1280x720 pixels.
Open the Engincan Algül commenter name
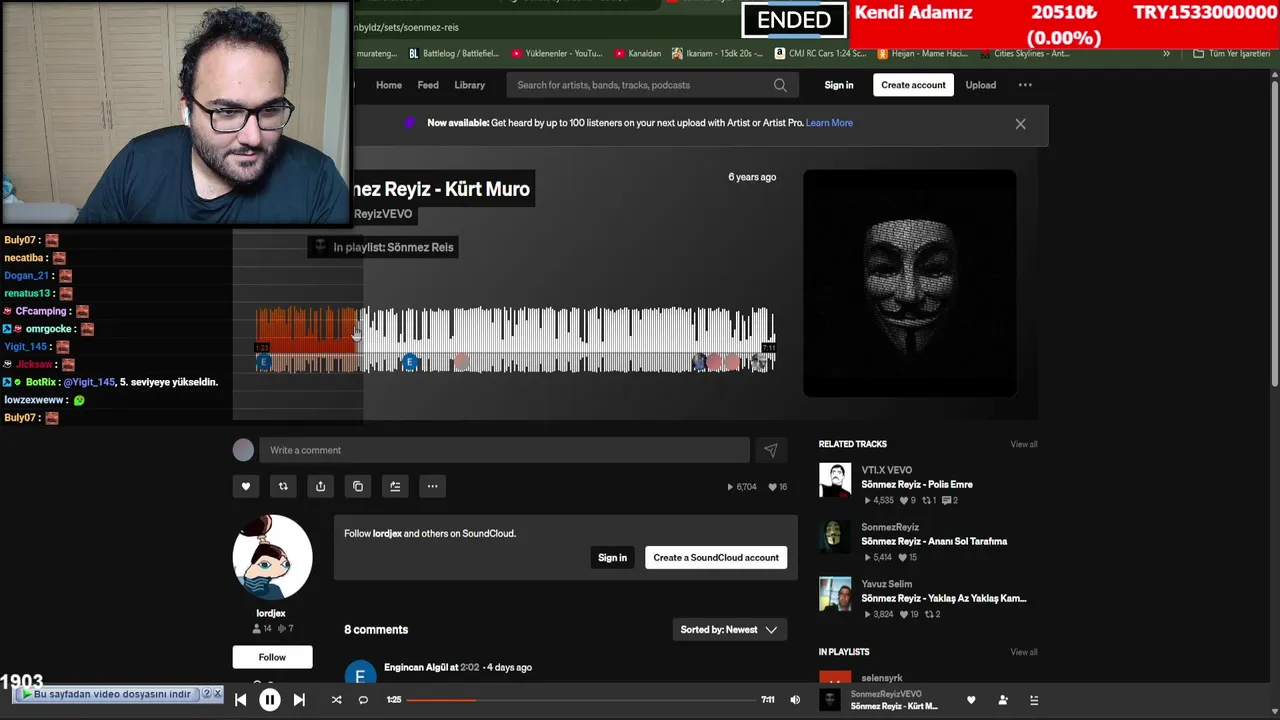tap(415, 667)
